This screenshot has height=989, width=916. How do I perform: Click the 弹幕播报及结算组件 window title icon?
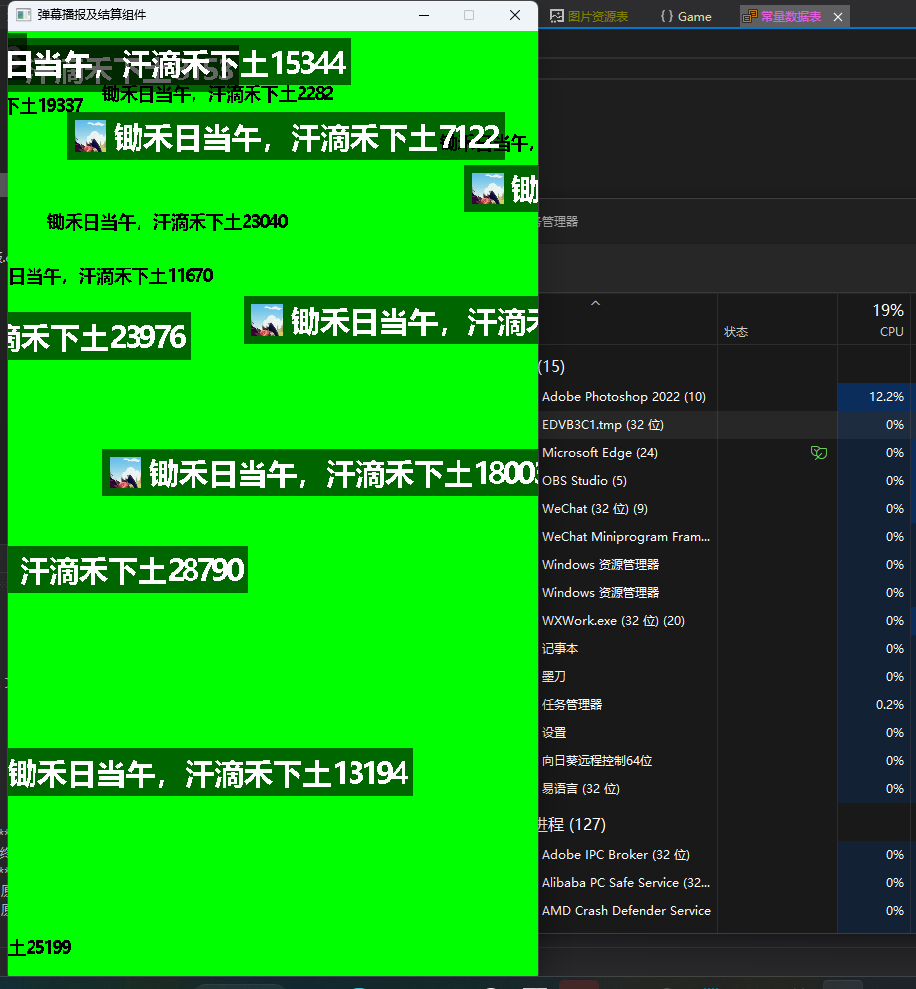click(22, 15)
